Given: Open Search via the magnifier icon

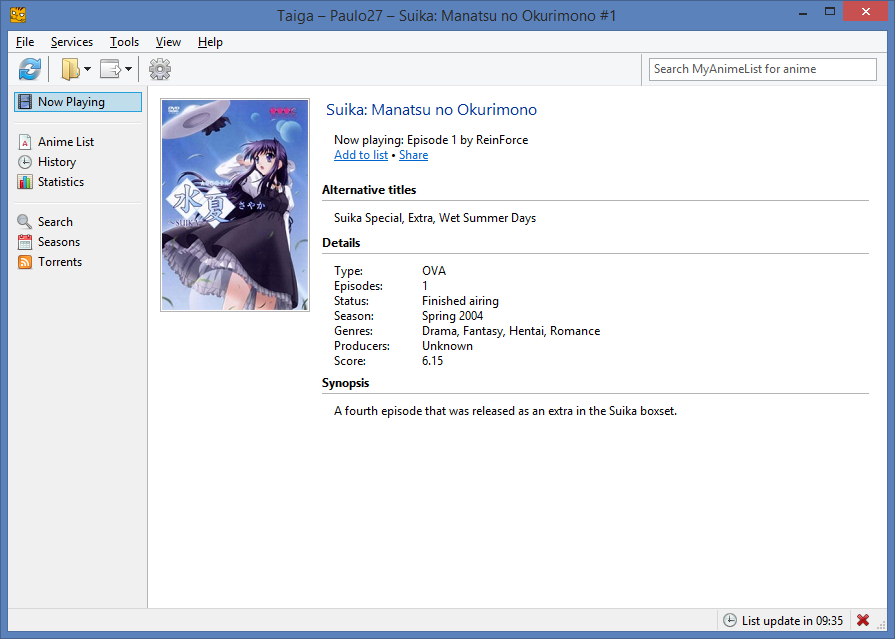Looking at the screenshot, I should tap(25, 222).
